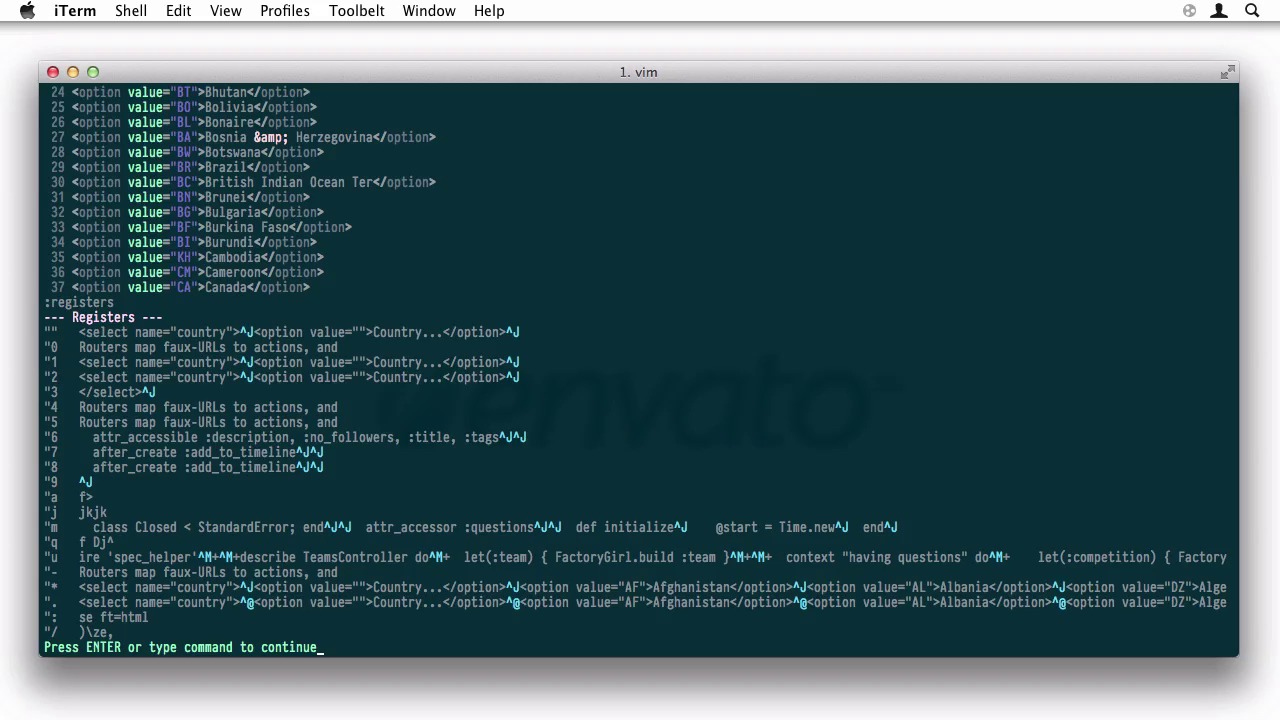Open the Apple menu
1280x720 pixels.
click(27, 11)
